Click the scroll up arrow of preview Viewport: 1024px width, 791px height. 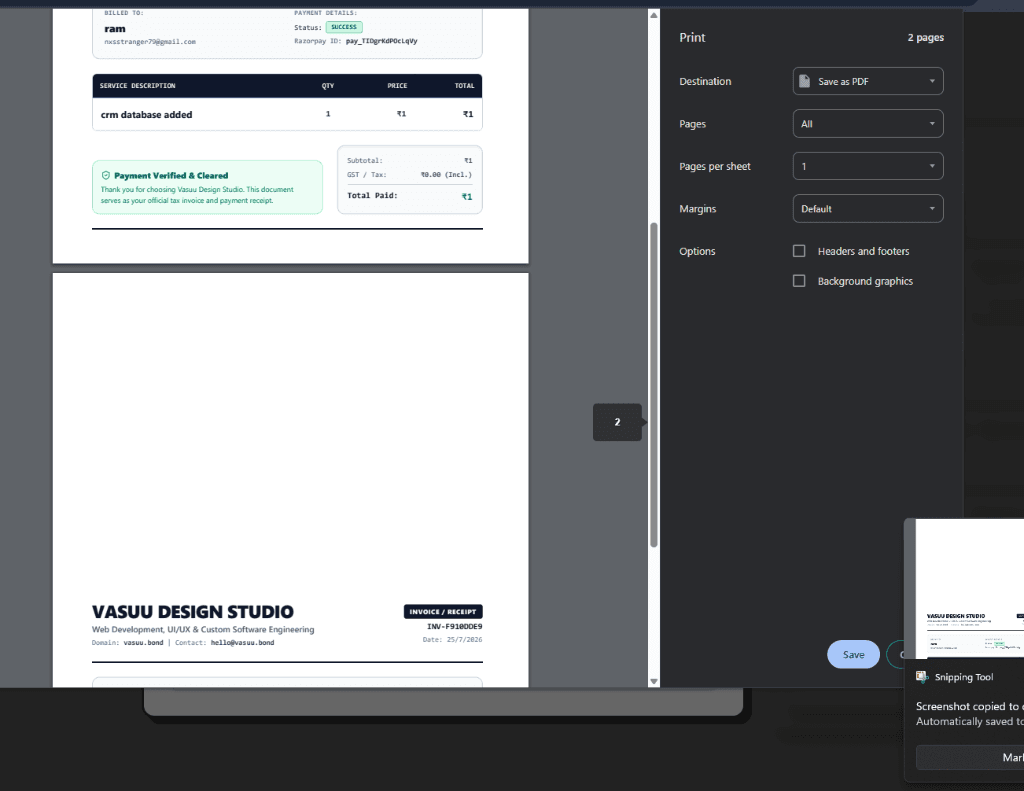coord(654,14)
